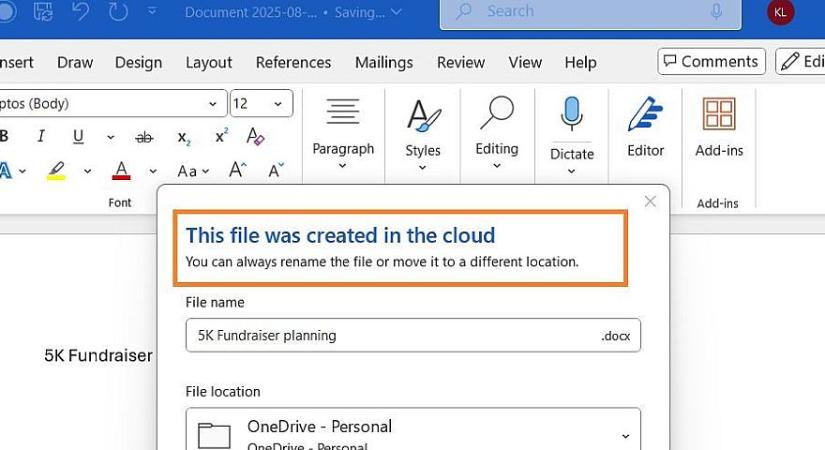This screenshot has height=450, width=825.
Task: Open the Layout tab
Action: tap(208, 62)
